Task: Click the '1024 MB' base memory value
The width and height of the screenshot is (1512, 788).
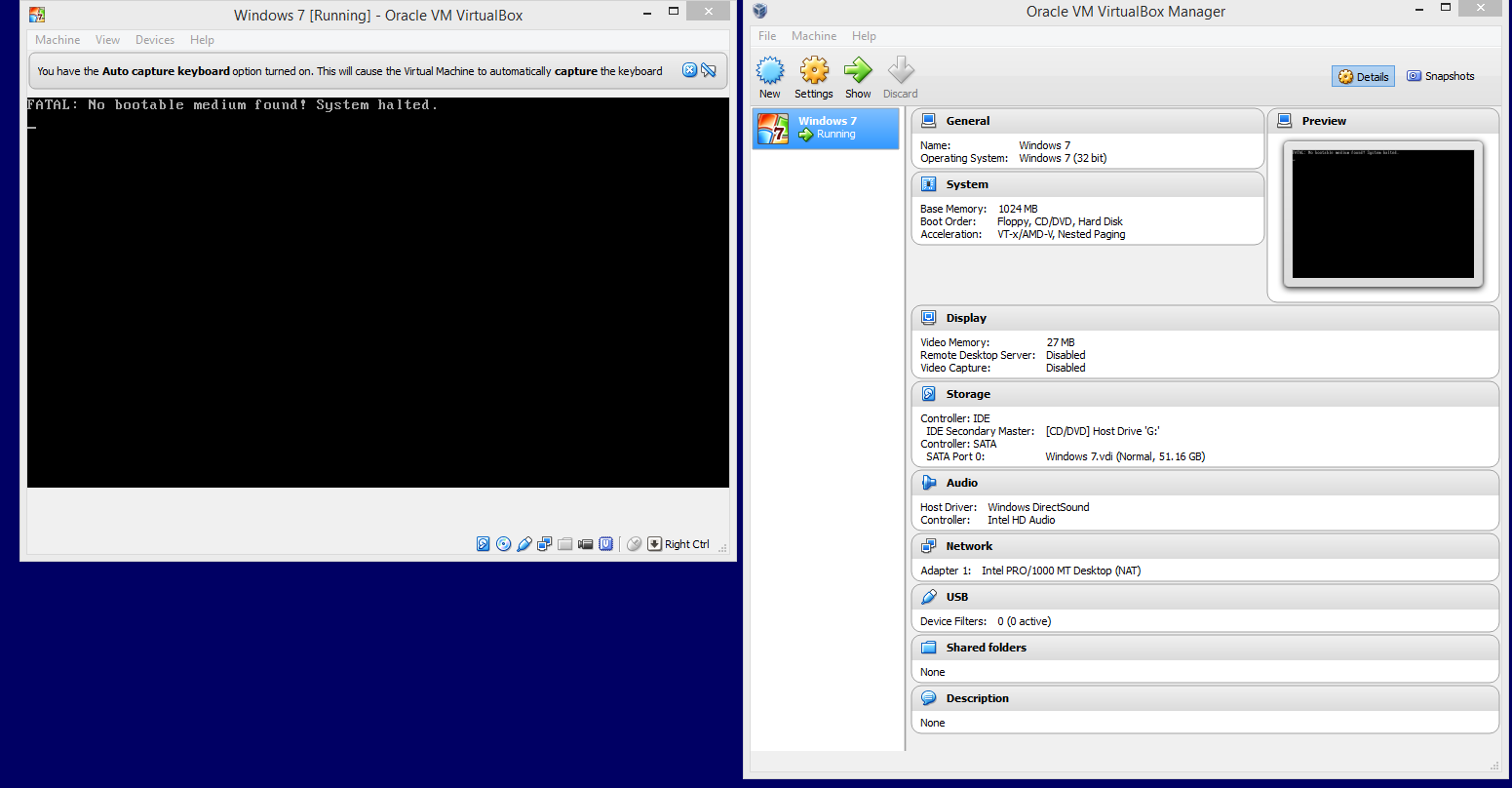Action: click(1018, 209)
